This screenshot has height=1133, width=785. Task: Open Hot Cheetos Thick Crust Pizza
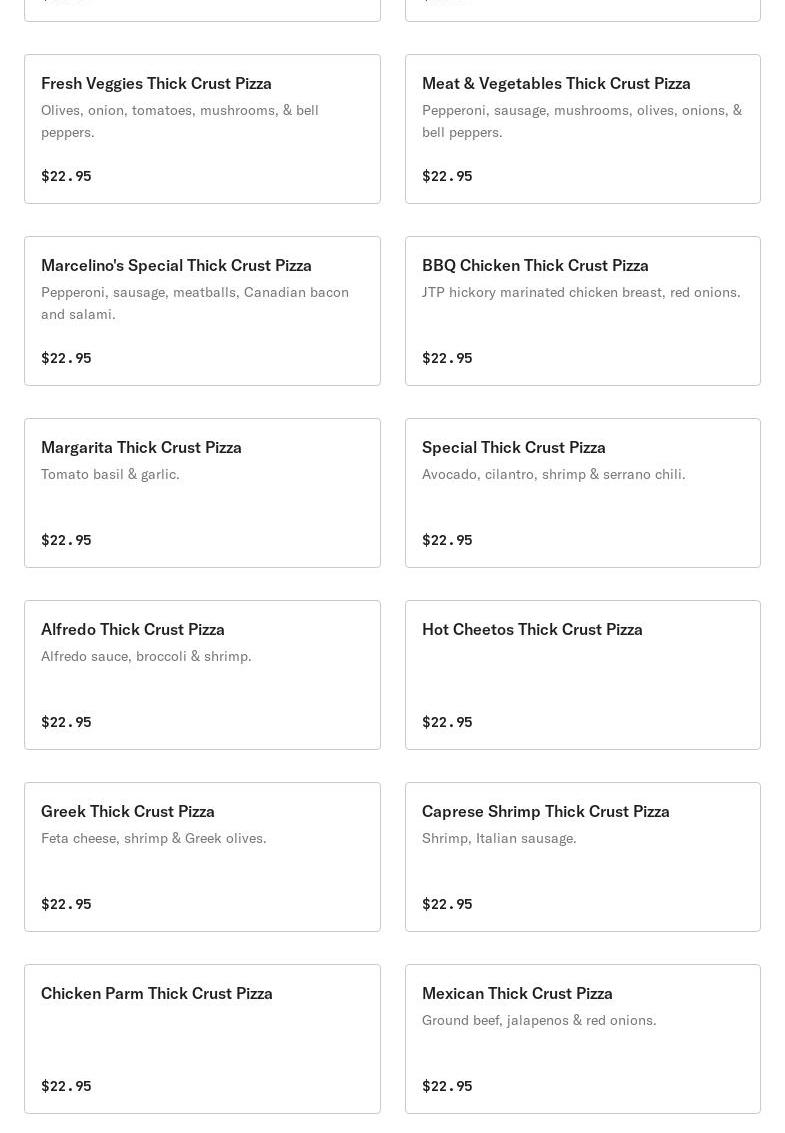(532, 629)
